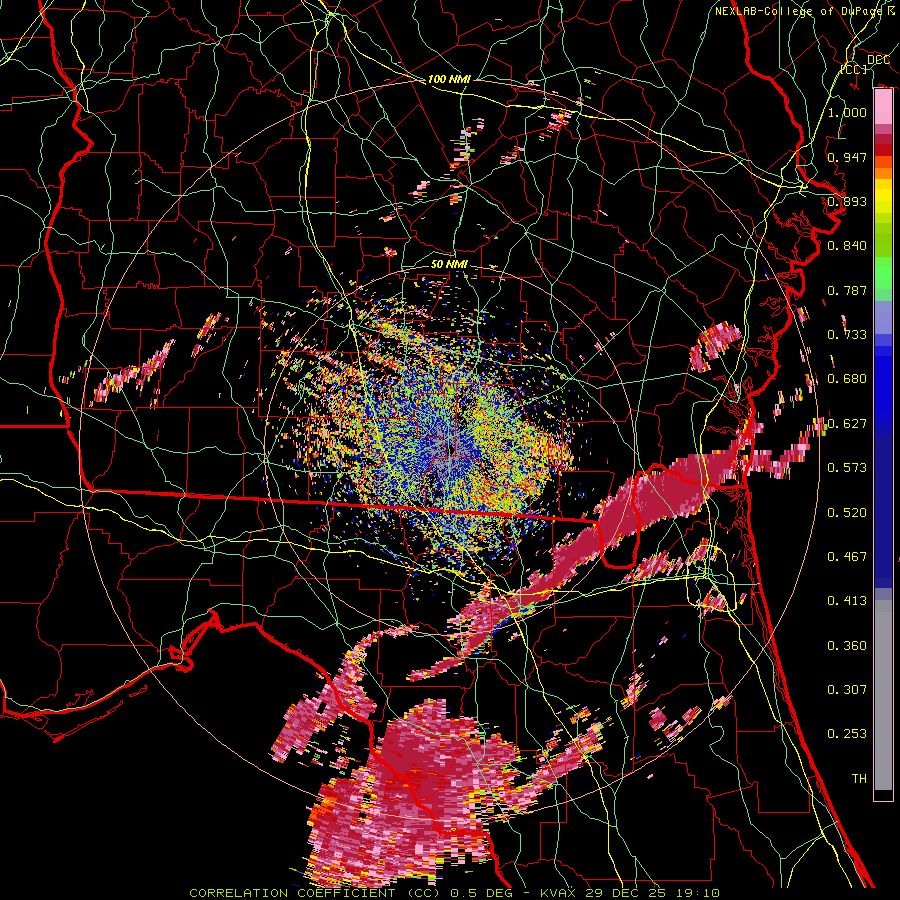The height and width of the screenshot is (900, 900).
Task: Select the 0.947 value on the color scale
Action: point(847,157)
